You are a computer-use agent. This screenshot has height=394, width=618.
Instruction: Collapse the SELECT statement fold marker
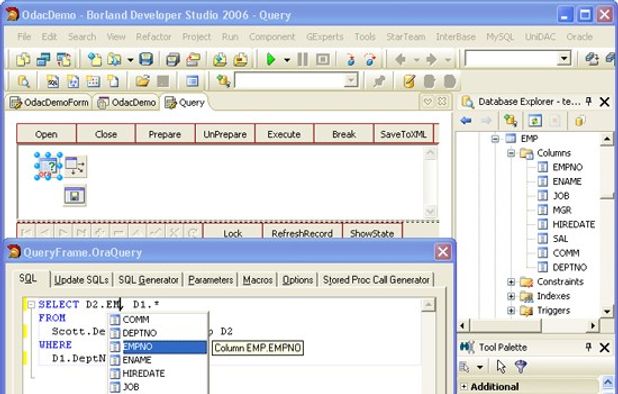tap(31, 304)
